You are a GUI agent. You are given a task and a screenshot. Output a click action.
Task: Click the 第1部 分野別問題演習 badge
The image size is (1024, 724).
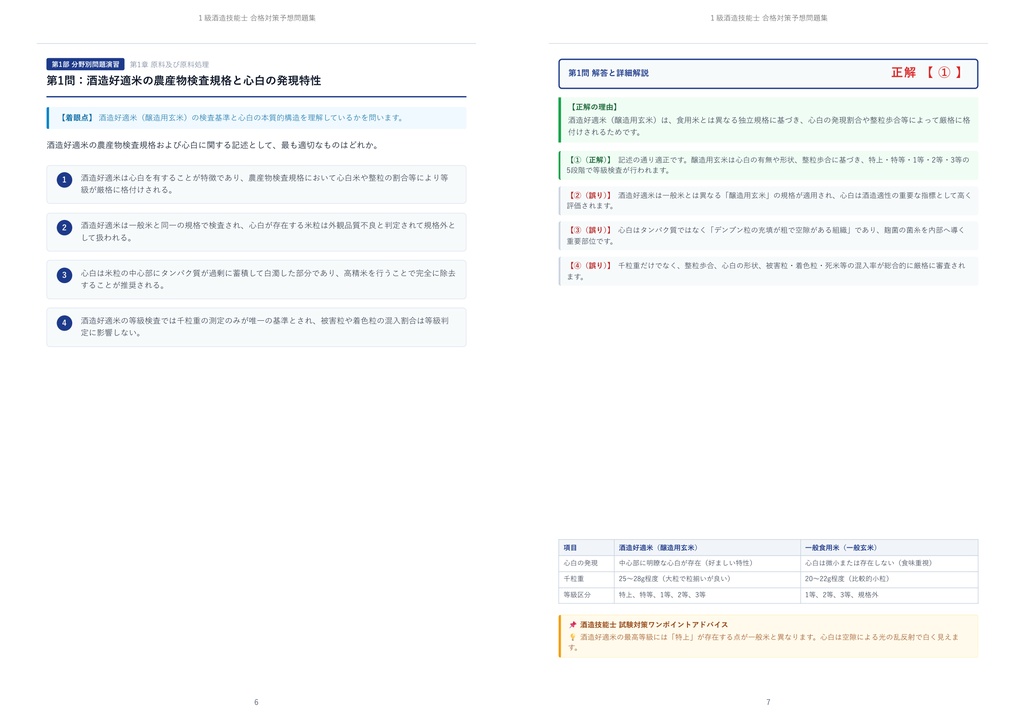(x=85, y=65)
